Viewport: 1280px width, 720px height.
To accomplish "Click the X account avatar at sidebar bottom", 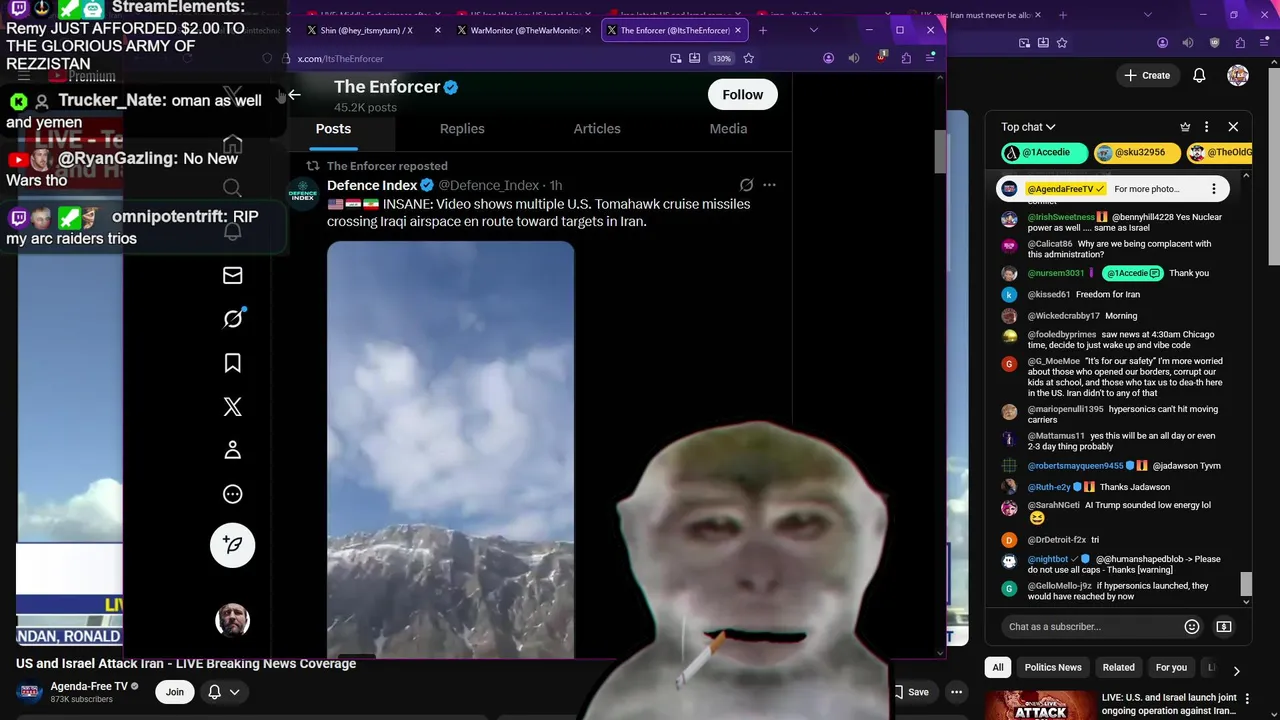I will [232, 620].
